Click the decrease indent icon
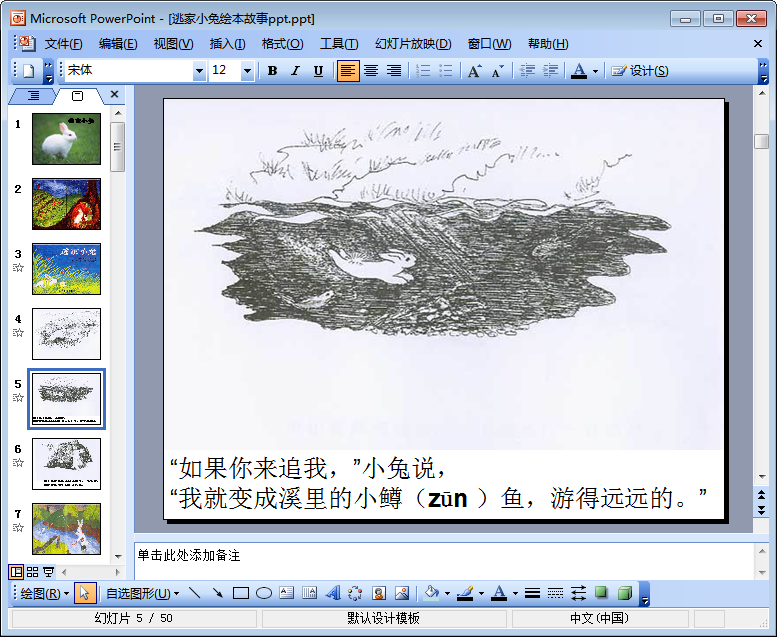The image size is (777, 637). tap(527, 71)
